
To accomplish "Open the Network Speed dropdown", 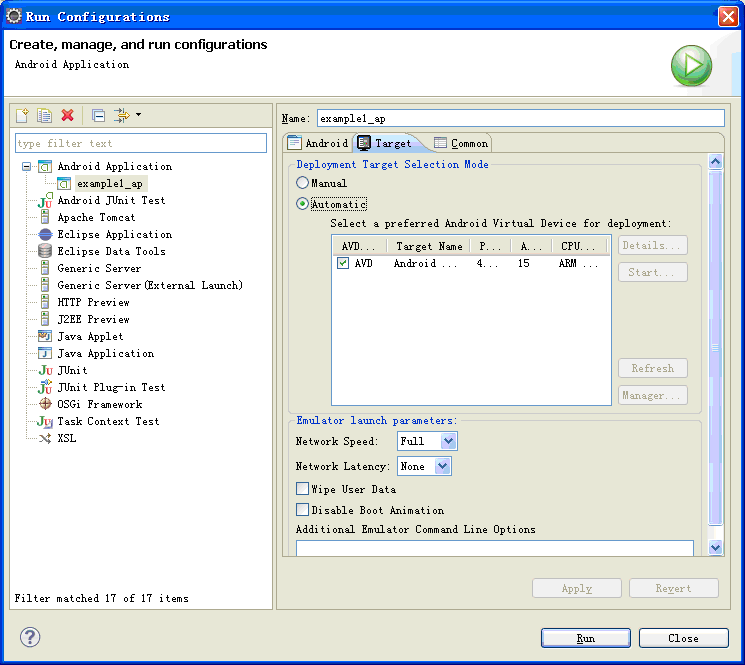I will tap(427, 441).
